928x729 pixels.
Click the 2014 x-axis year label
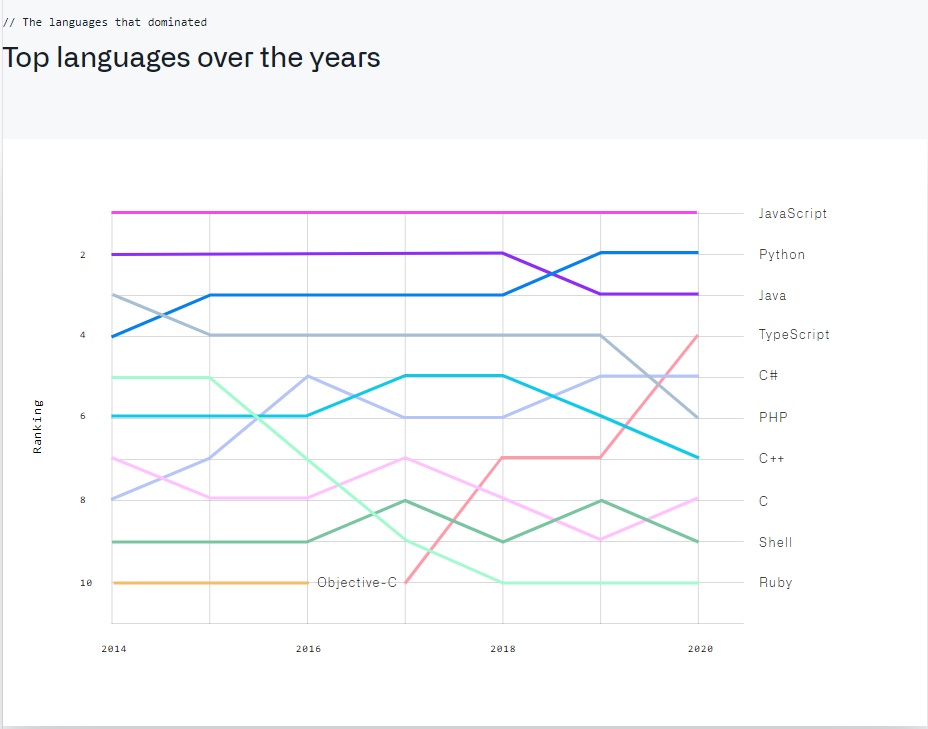pos(114,649)
